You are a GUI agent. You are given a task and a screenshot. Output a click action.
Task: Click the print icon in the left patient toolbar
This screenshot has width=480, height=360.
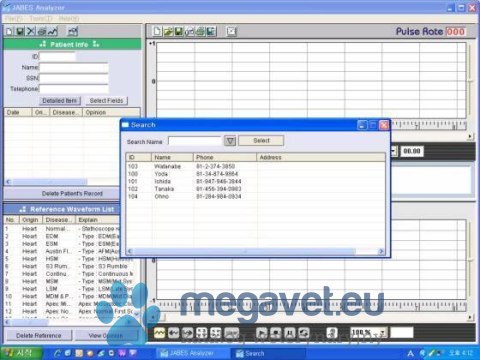tap(42, 32)
